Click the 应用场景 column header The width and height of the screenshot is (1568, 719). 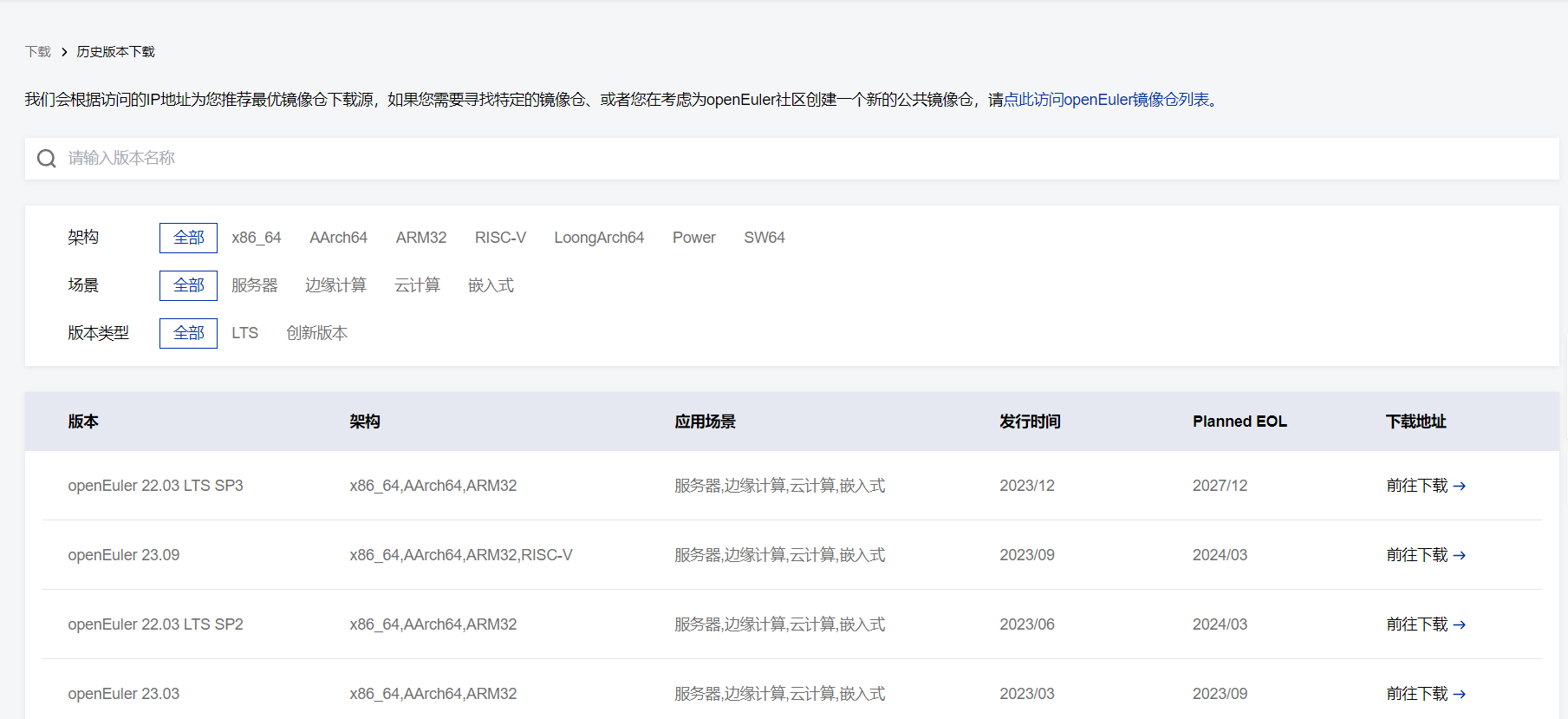[706, 422]
